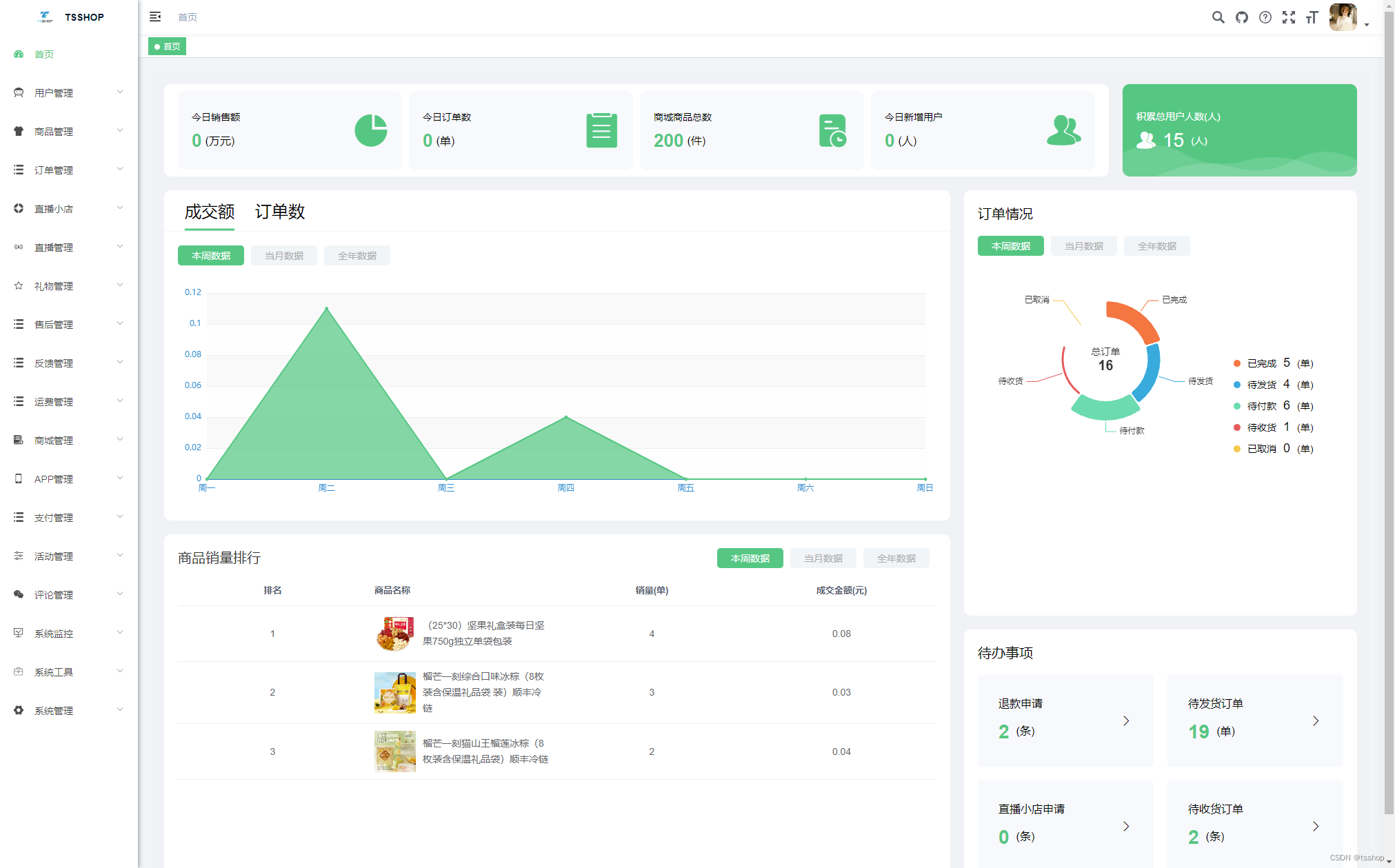Select 全年数据 in 订单情况 panel

[x=1156, y=246]
